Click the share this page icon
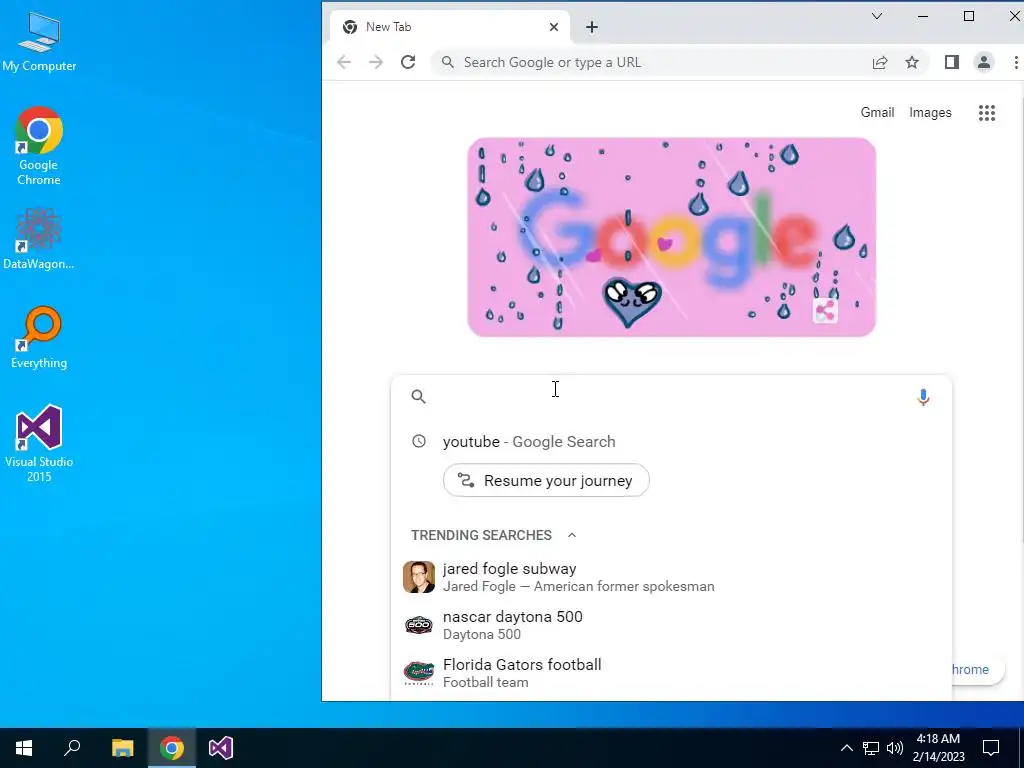 coord(880,62)
